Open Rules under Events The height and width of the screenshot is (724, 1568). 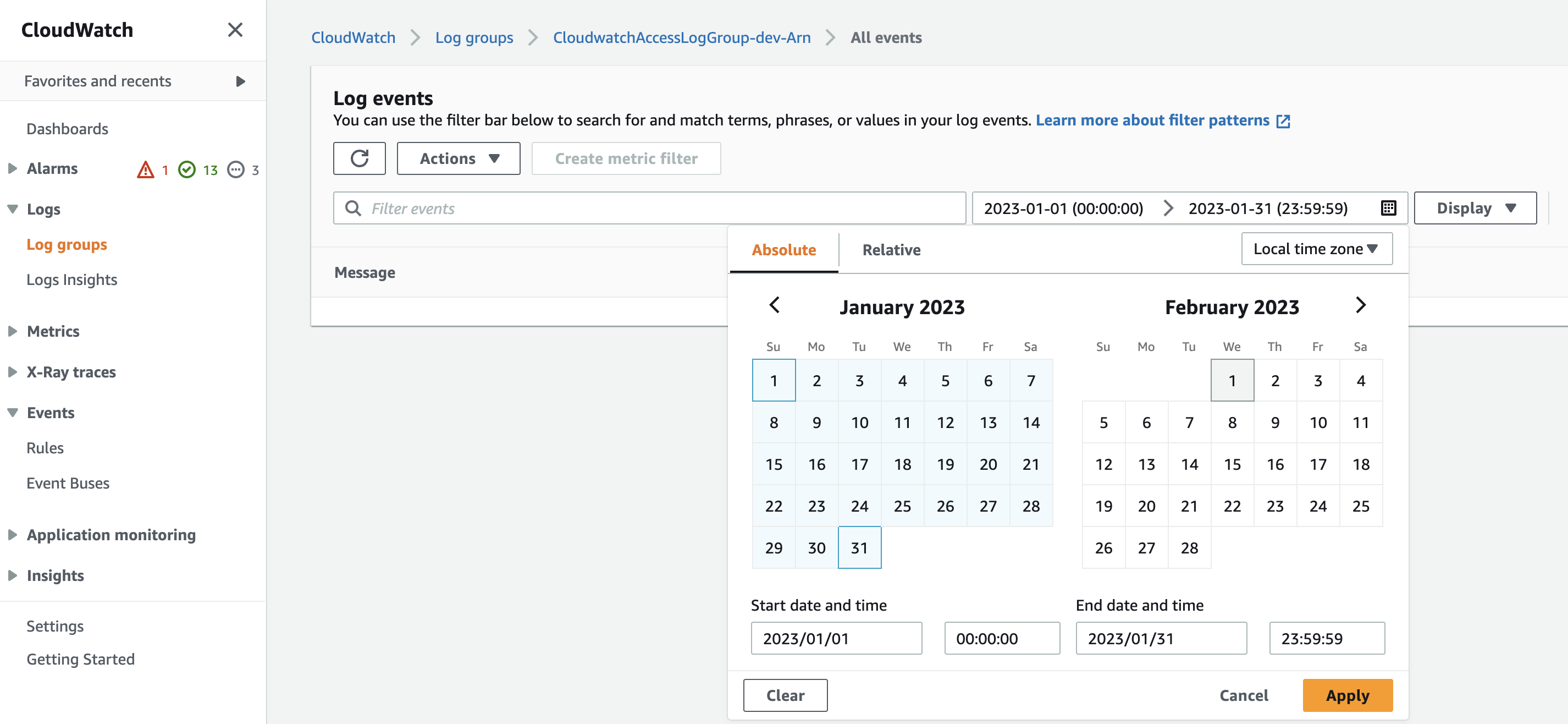pos(45,448)
